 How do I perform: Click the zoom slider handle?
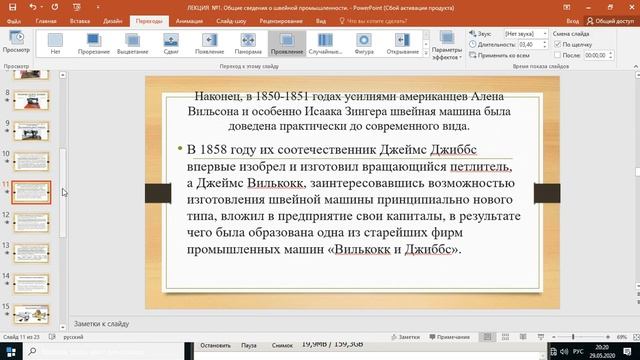click(573, 337)
